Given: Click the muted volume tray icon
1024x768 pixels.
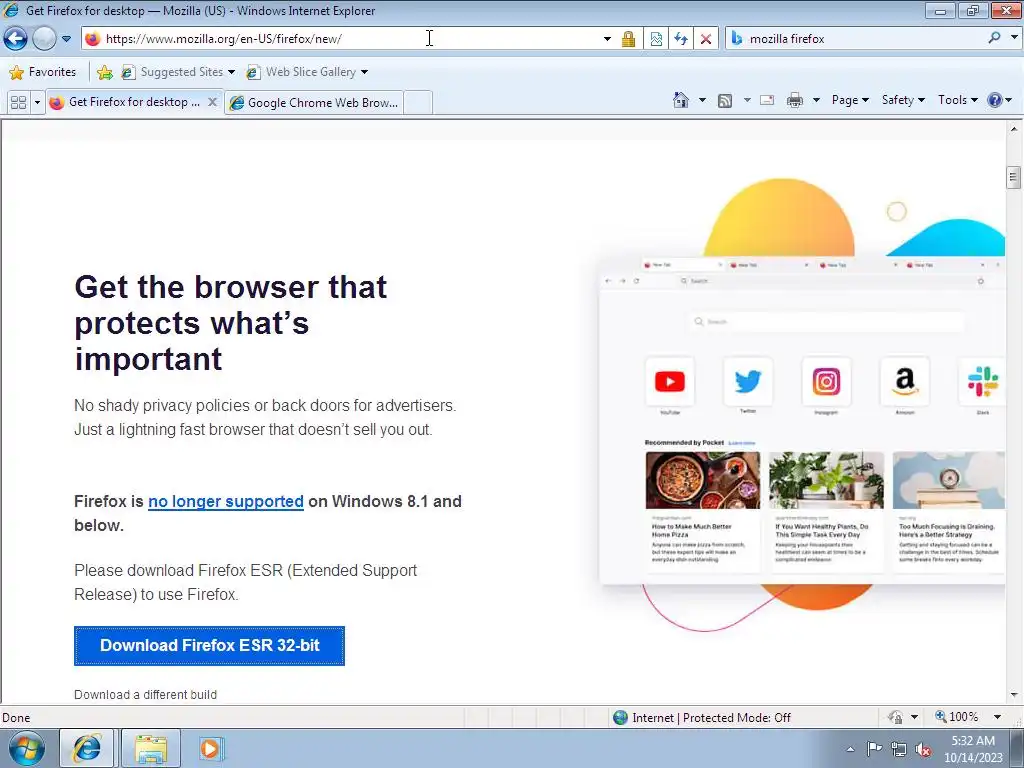Looking at the screenshot, I should coord(923,749).
